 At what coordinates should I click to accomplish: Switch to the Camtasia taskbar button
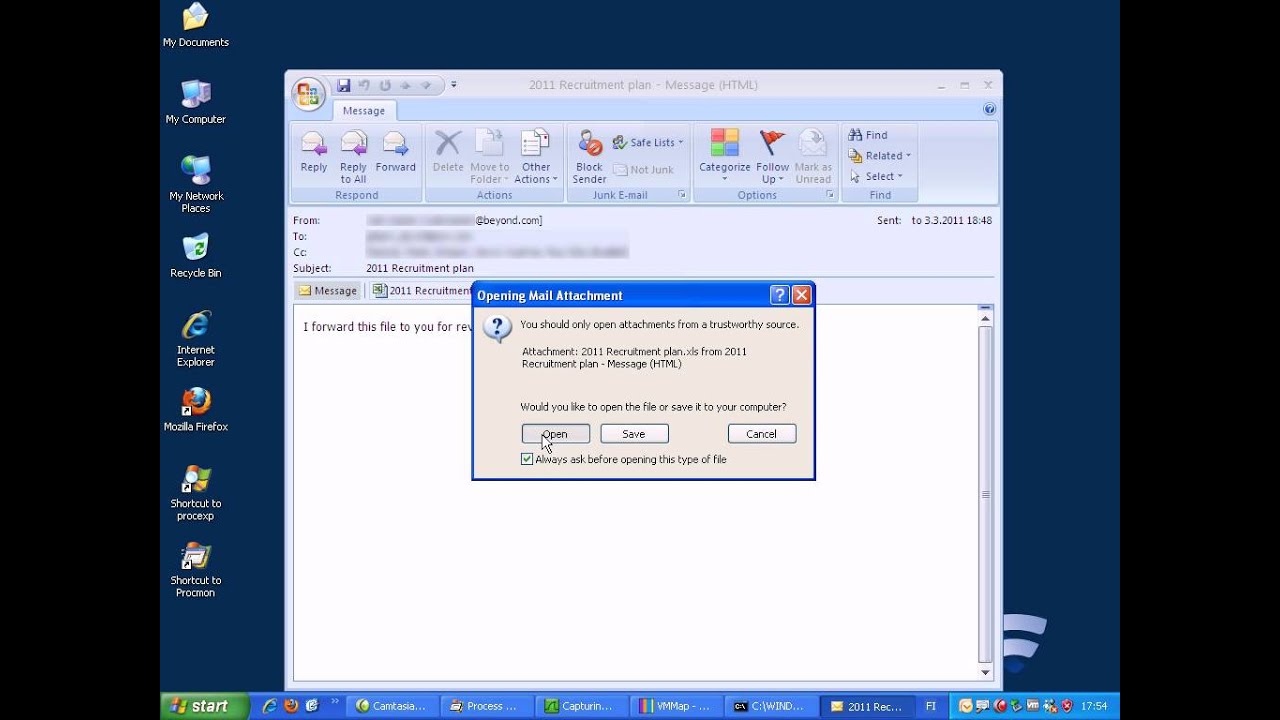tap(392, 706)
